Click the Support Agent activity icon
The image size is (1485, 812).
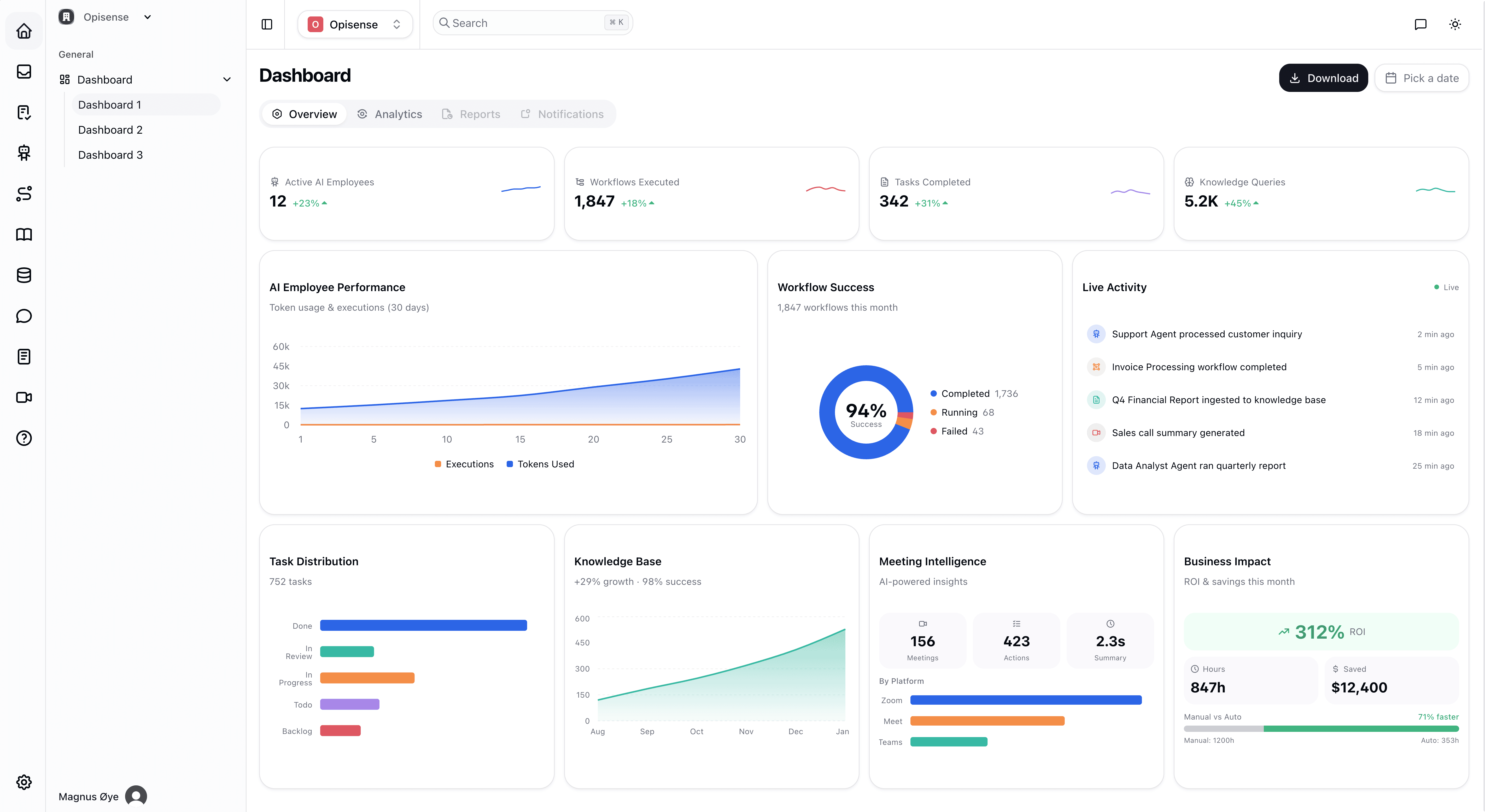pos(1096,334)
